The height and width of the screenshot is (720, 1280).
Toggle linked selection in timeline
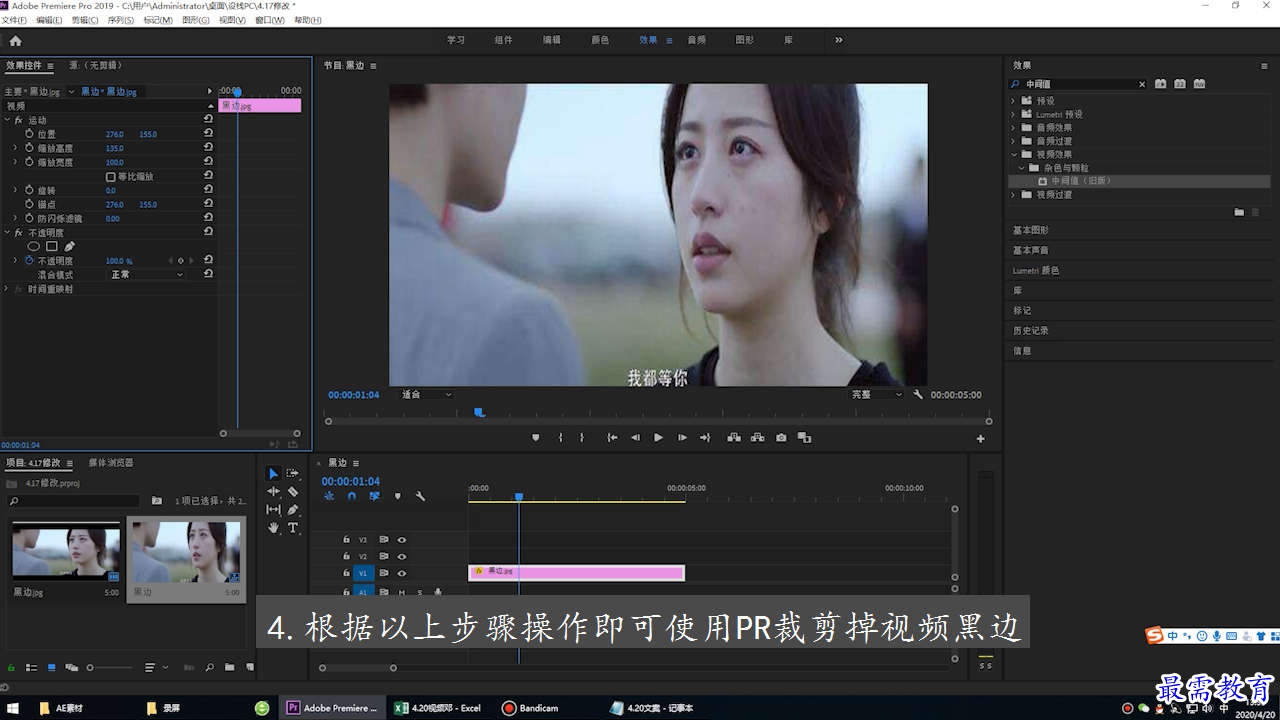pos(374,496)
